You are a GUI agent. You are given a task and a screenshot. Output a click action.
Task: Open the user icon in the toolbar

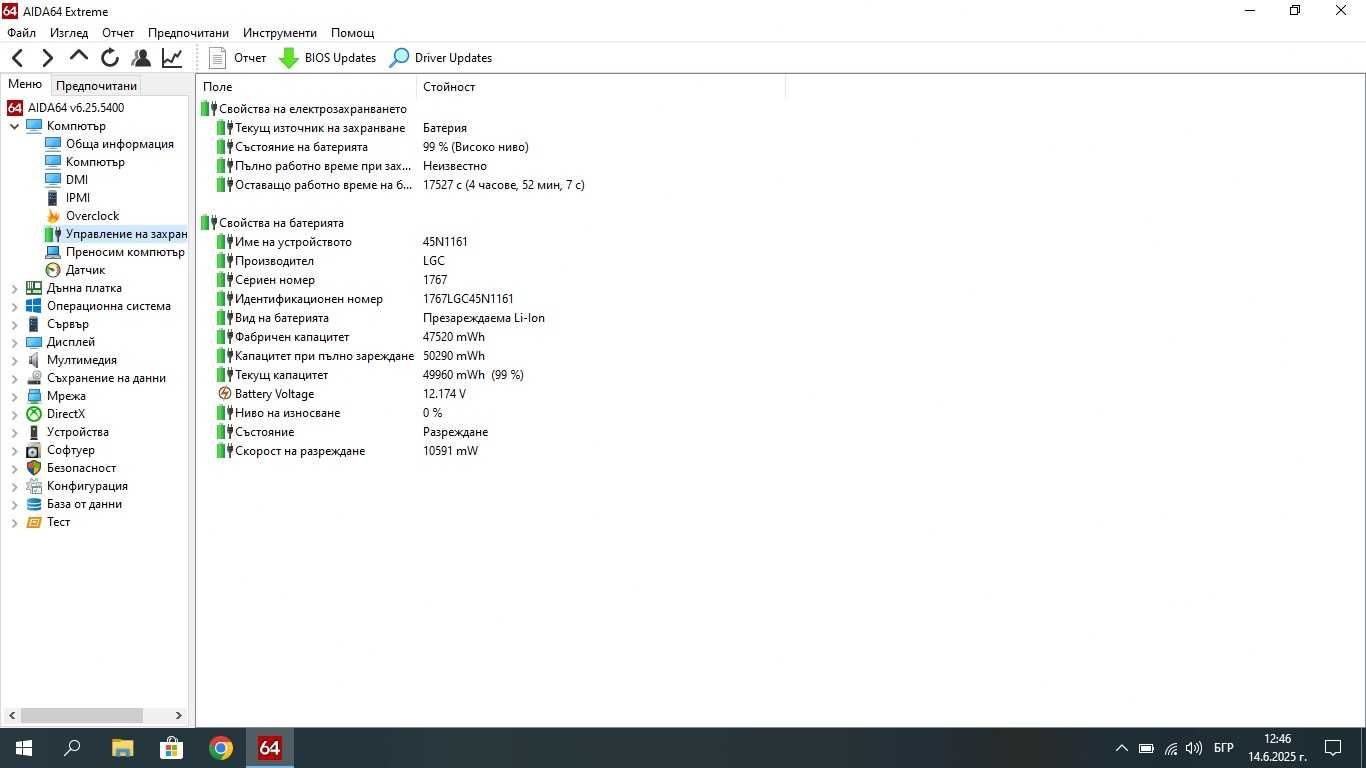pyautogui.click(x=141, y=58)
